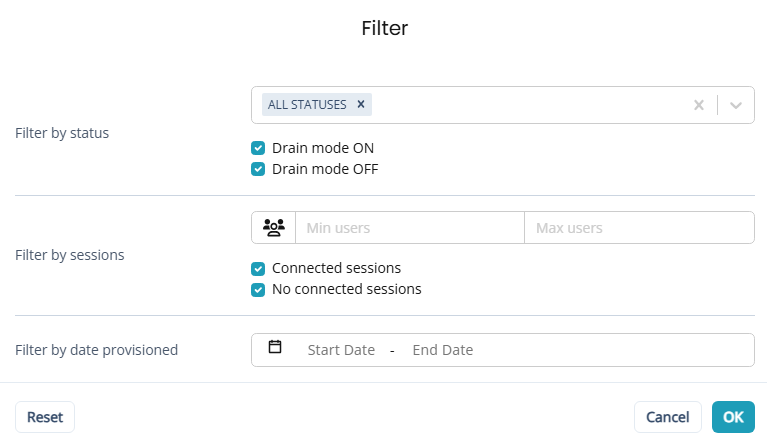Expand the status dropdown chevron

pyautogui.click(x=736, y=105)
